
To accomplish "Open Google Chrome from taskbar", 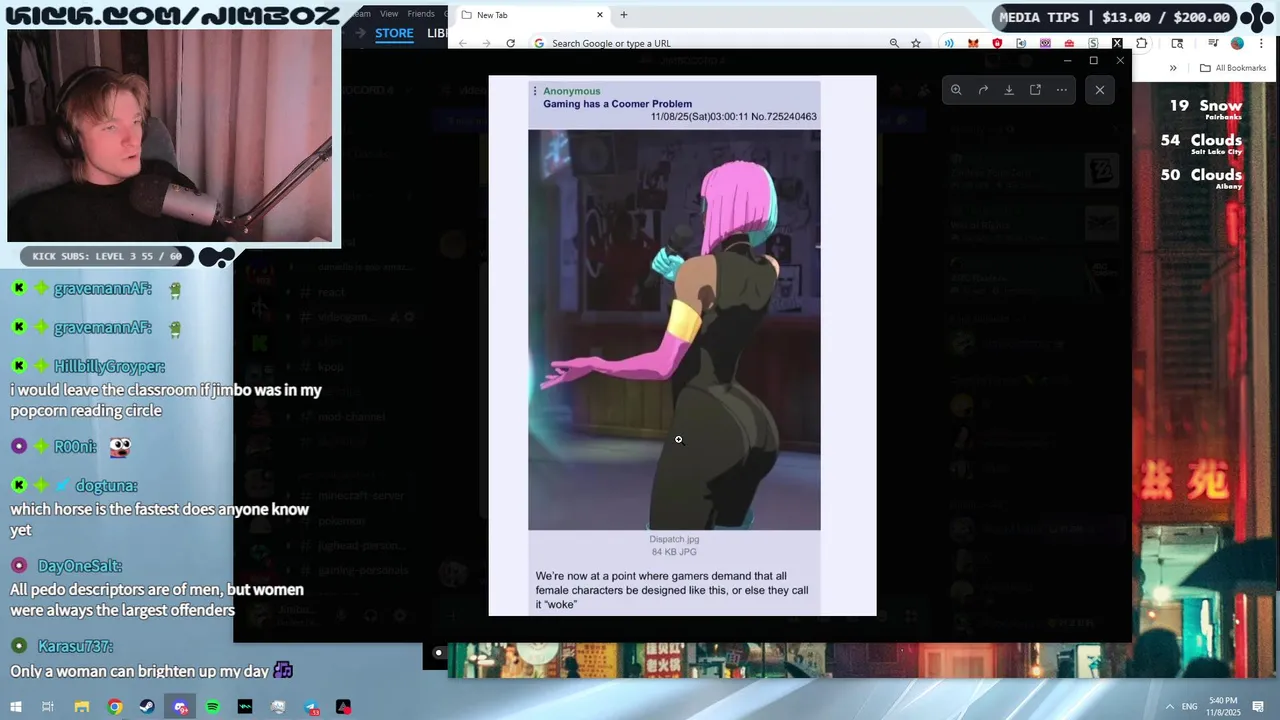I will point(115,707).
